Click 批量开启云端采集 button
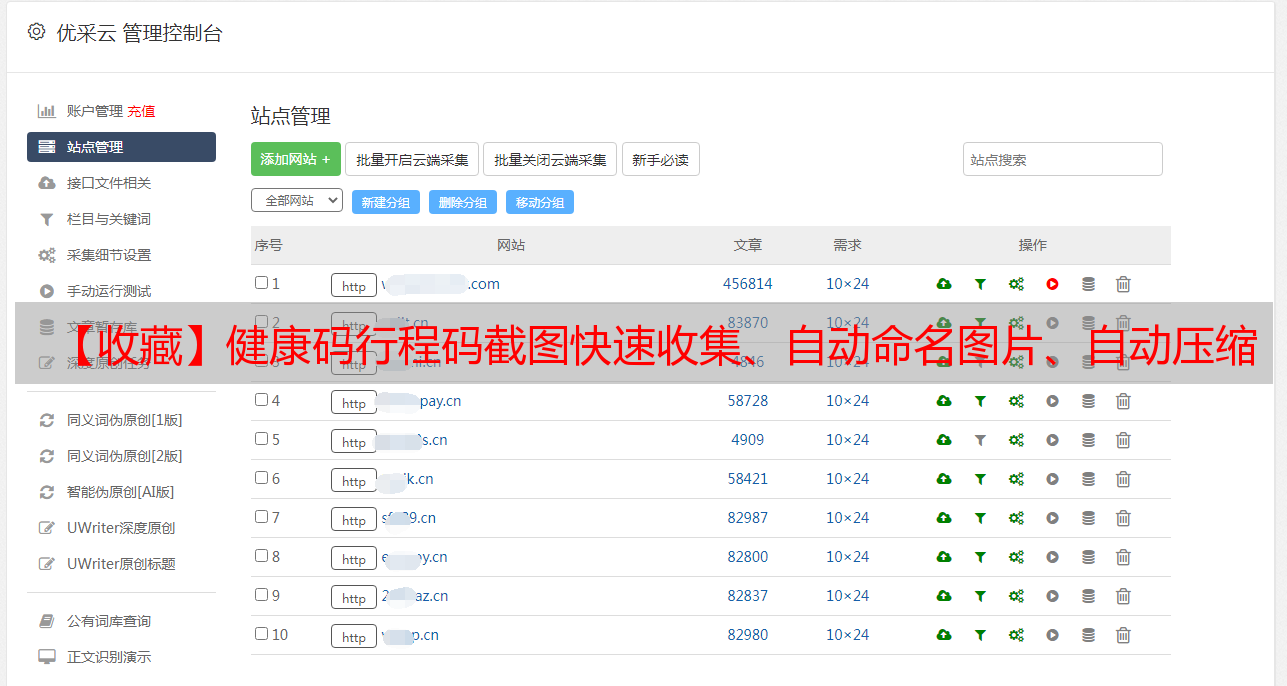Screen dimensions: 1287x686 [412, 159]
